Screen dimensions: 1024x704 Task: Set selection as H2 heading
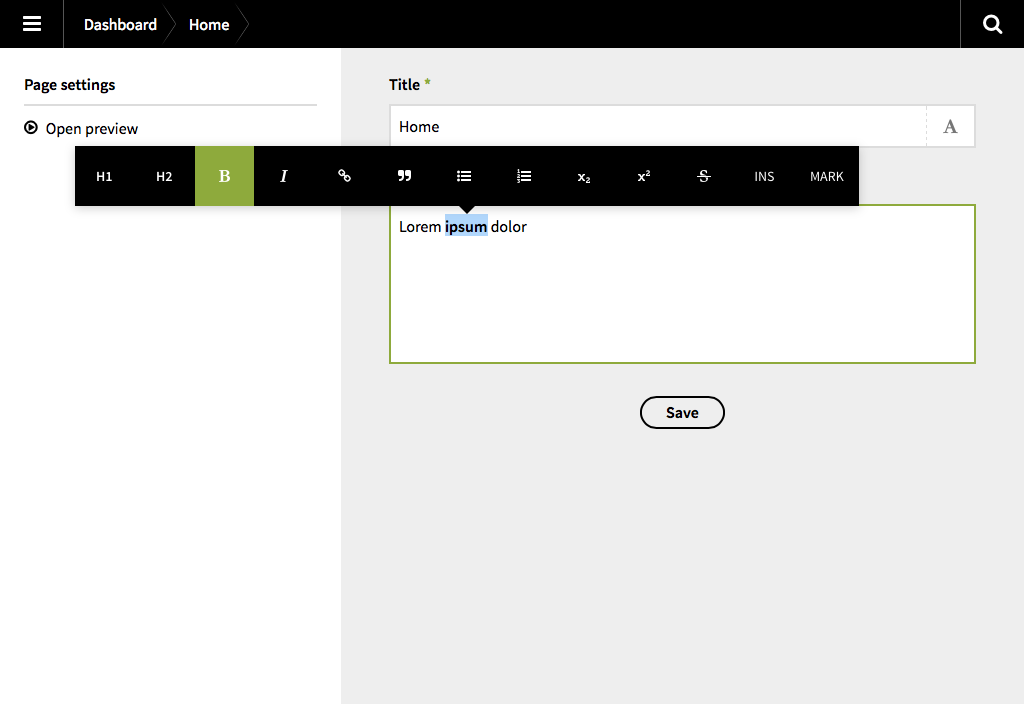(x=164, y=176)
